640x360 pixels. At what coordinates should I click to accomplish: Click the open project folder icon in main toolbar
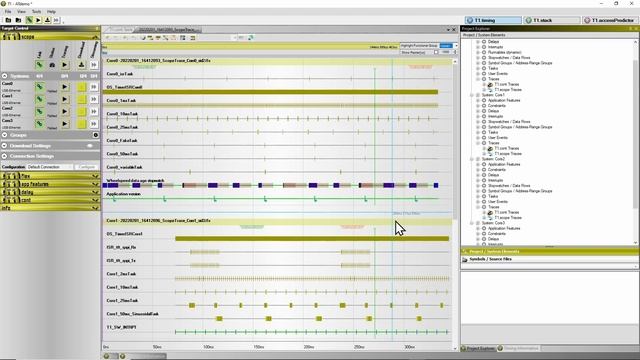(8, 20)
